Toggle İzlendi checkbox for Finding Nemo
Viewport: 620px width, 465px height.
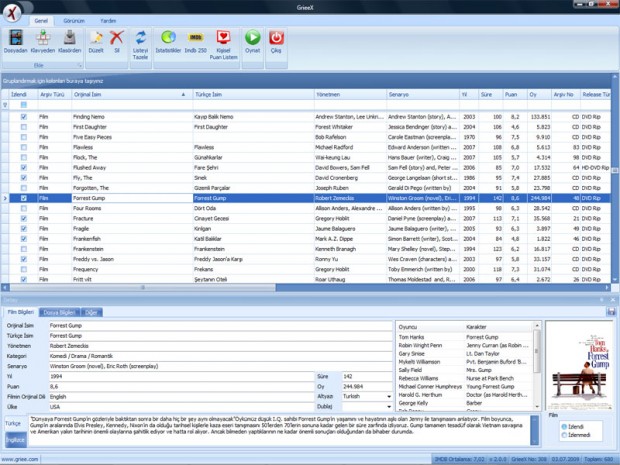pyautogui.click(x=24, y=117)
